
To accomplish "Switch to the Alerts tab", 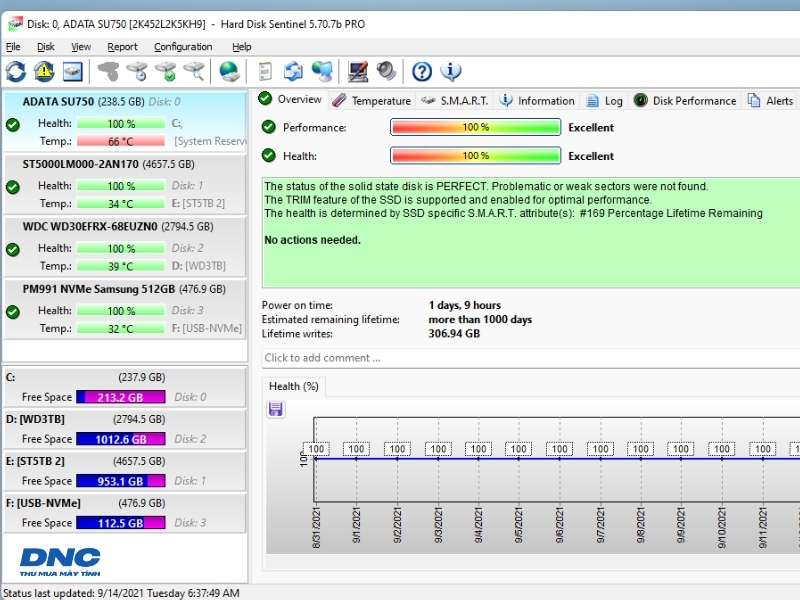I will tap(770, 101).
